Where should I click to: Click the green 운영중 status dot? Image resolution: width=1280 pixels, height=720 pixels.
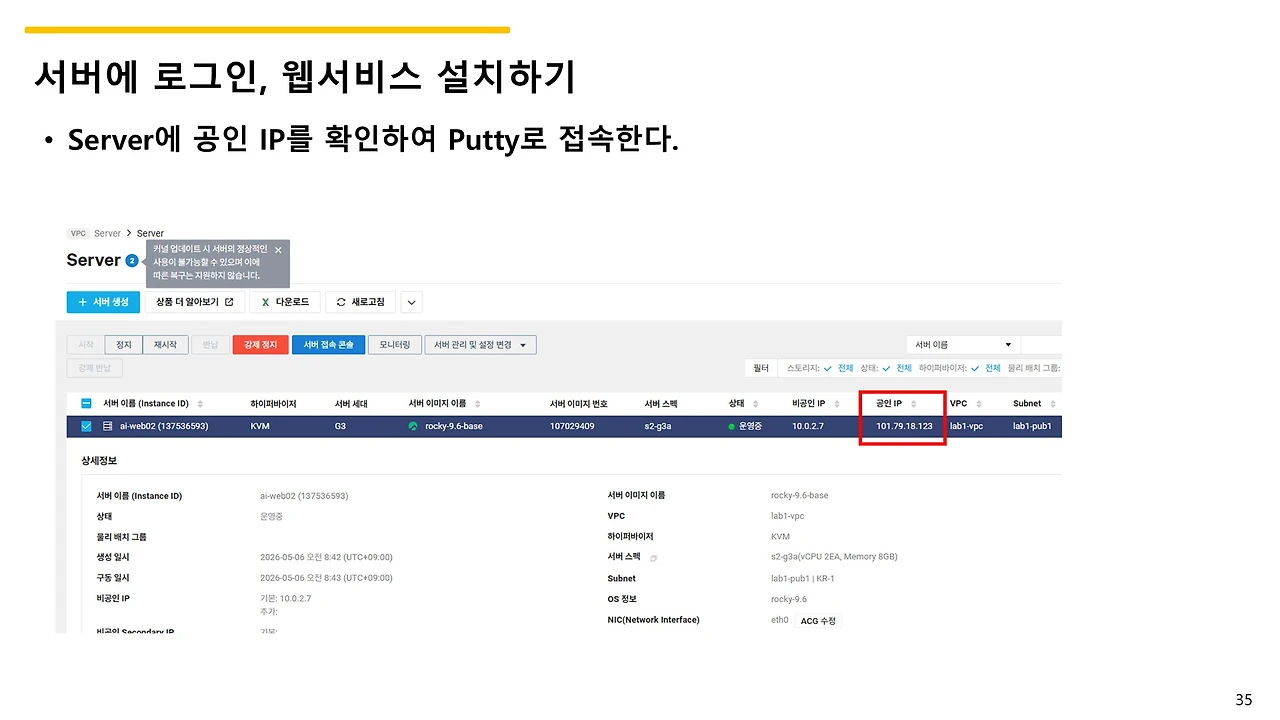point(732,427)
